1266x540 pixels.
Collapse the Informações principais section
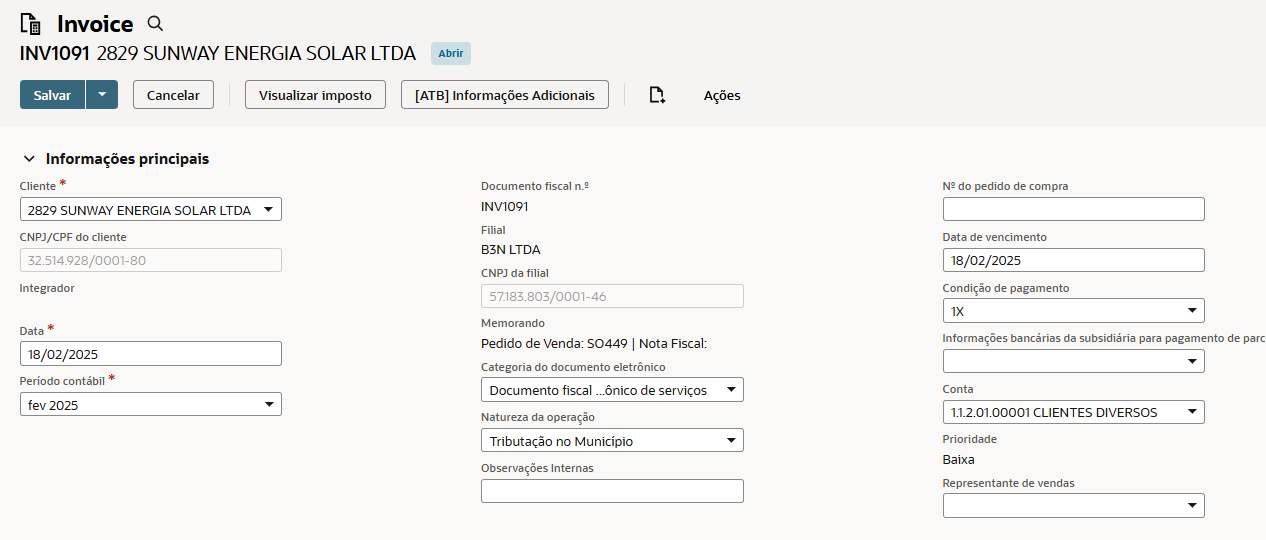pyautogui.click(x=29, y=159)
